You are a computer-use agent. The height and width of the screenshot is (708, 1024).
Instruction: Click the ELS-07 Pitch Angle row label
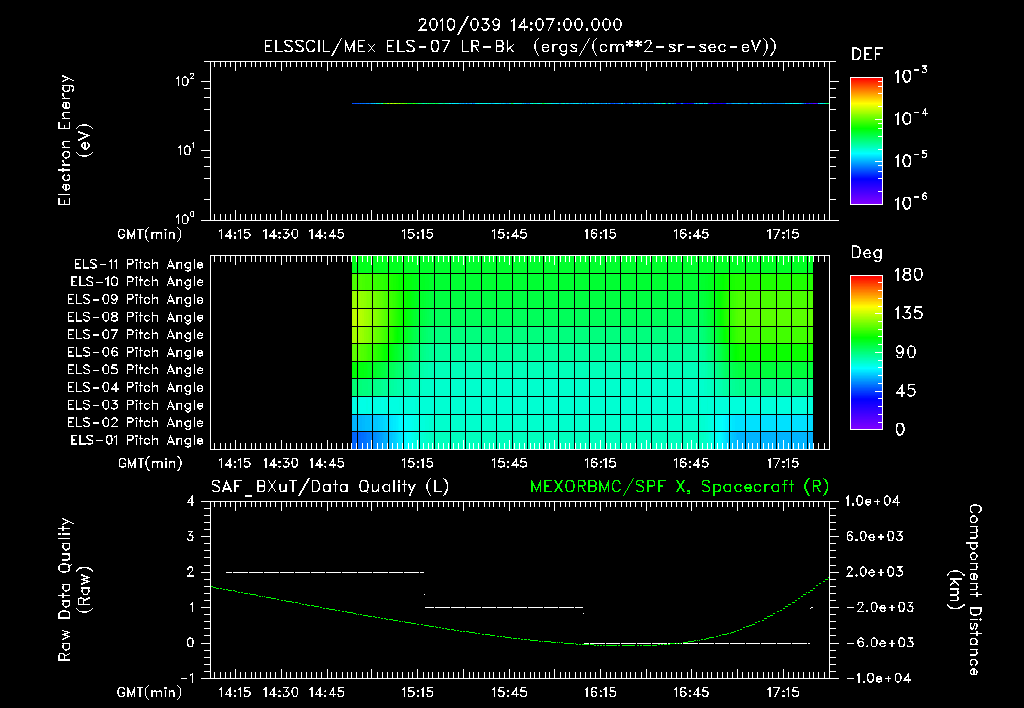point(135,334)
